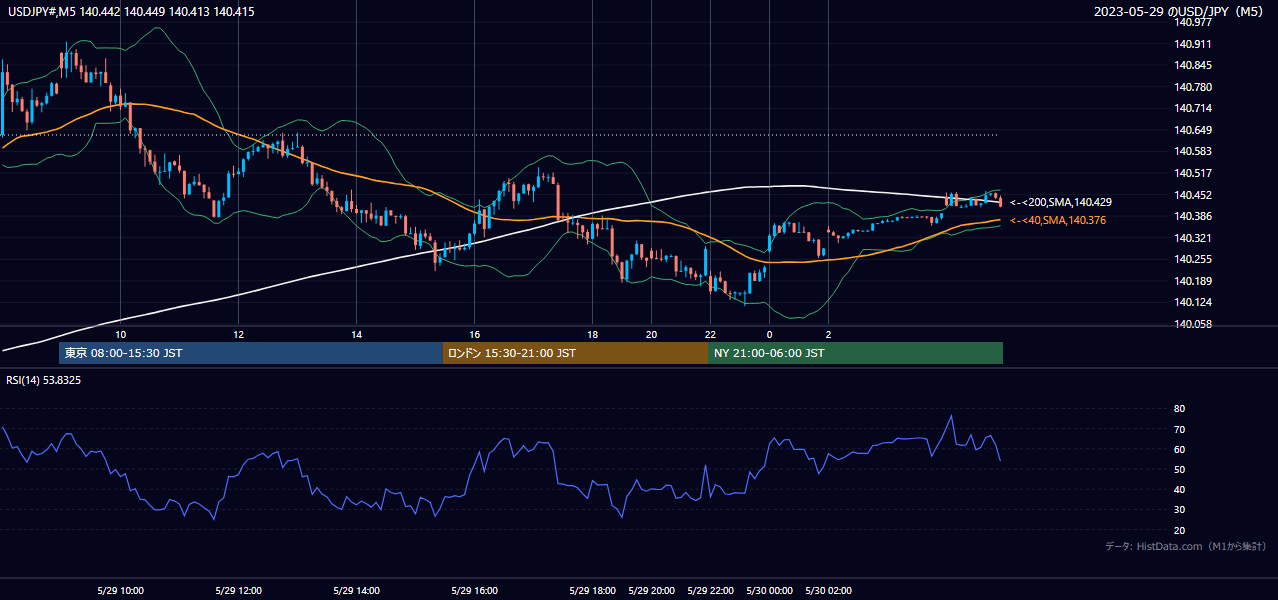Click the 140.386 price axis label
1278x600 pixels.
pos(1193,216)
